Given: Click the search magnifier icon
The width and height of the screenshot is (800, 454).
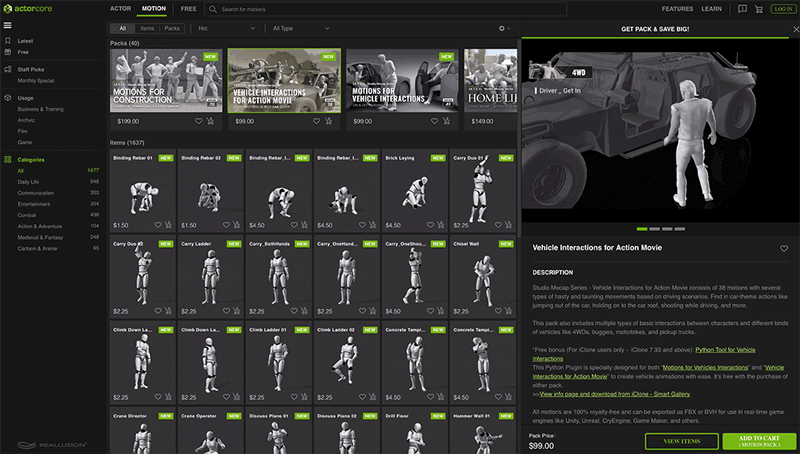Looking at the screenshot, I should click(x=213, y=9).
